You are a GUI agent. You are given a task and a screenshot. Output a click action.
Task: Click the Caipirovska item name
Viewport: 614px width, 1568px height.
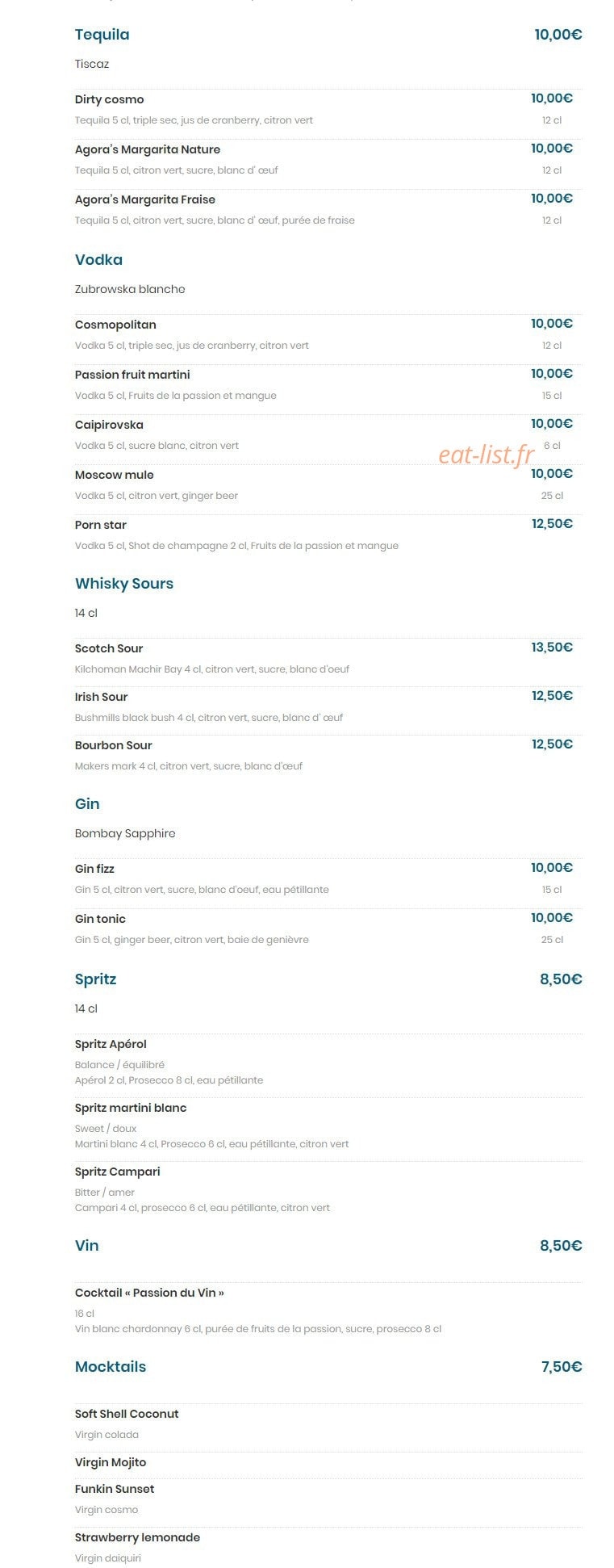(109, 425)
